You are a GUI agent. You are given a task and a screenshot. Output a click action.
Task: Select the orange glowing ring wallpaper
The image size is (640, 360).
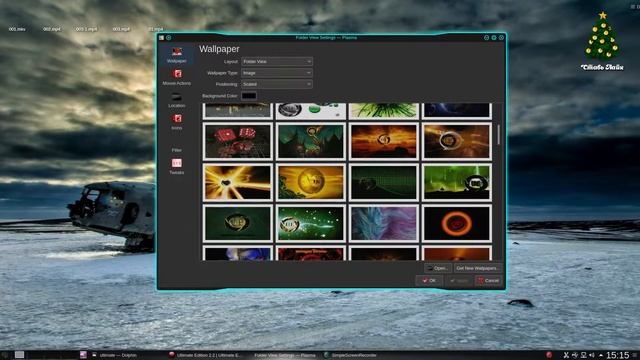pyautogui.click(x=457, y=223)
